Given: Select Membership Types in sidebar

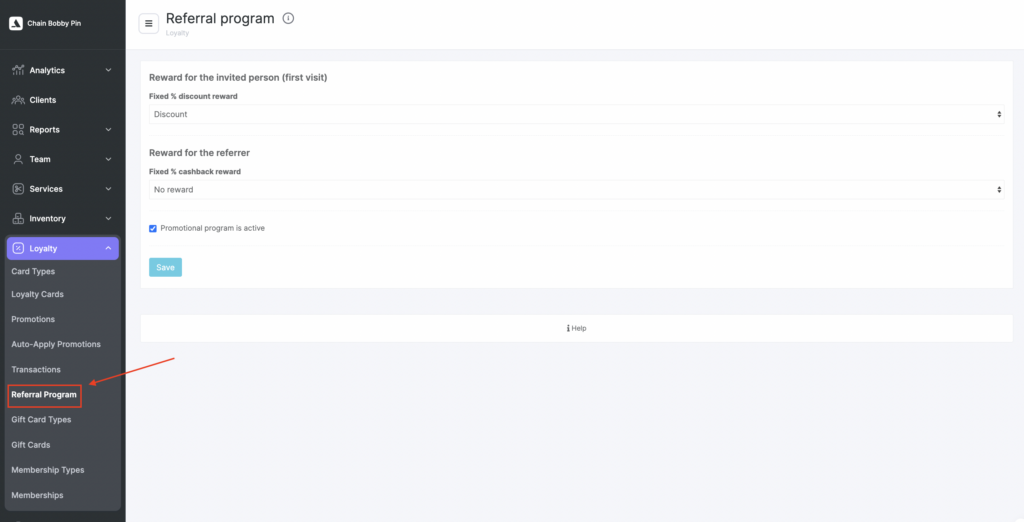Looking at the screenshot, I should point(48,470).
